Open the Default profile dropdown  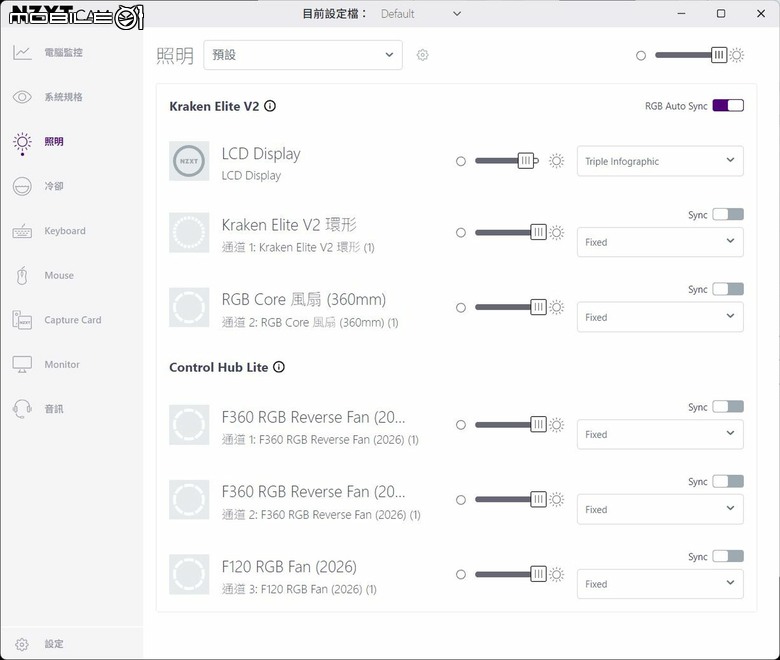pyautogui.click(x=420, y=14)
